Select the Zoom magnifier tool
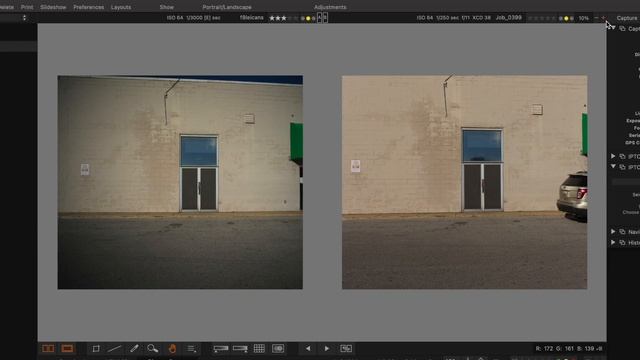Viewport: 640px width, 360px height. 153,349
